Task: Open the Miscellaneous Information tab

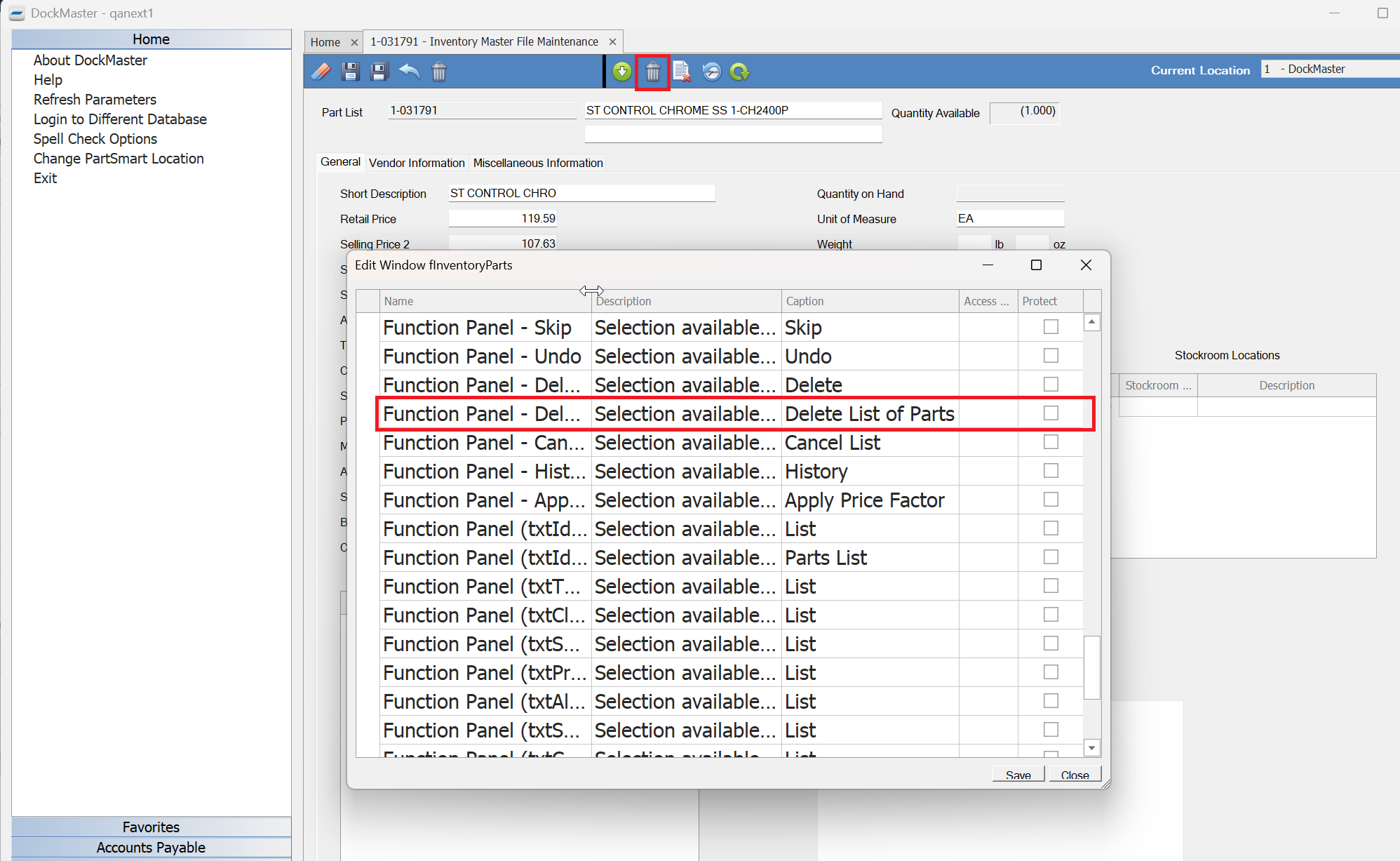Action: pos(538,163)
